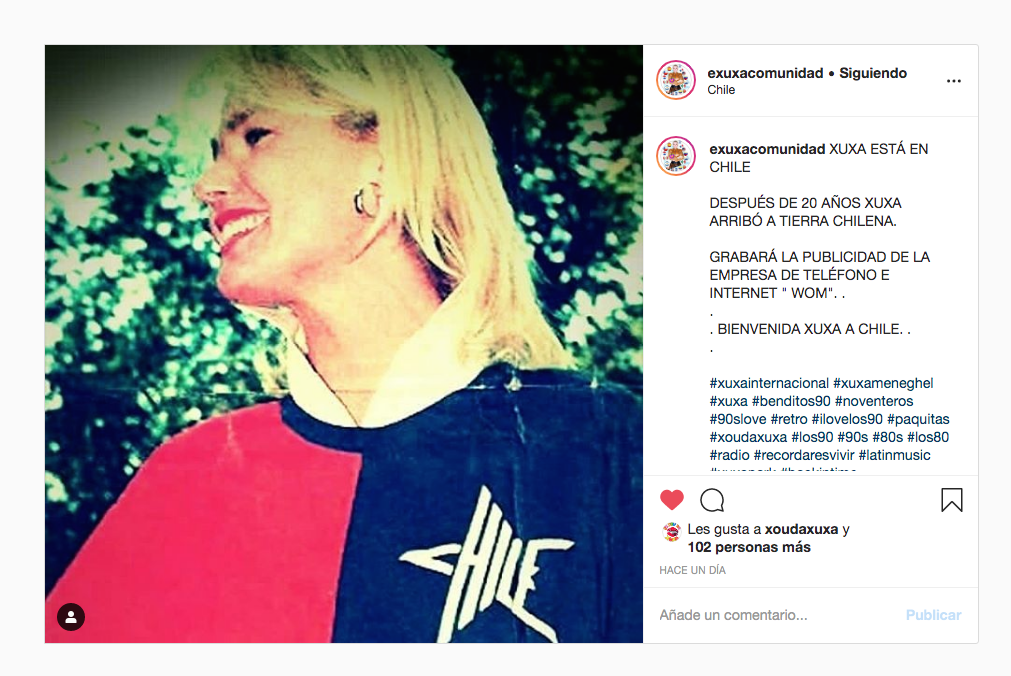Open the three-dots post options menu
Viewport: 1011px width, 676px height.
954,81
